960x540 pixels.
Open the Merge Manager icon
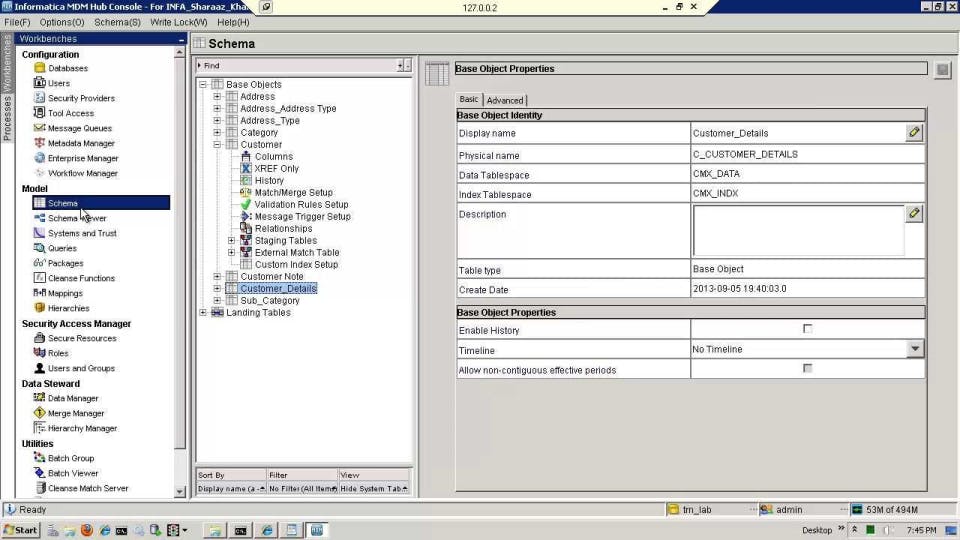point(39,413)
